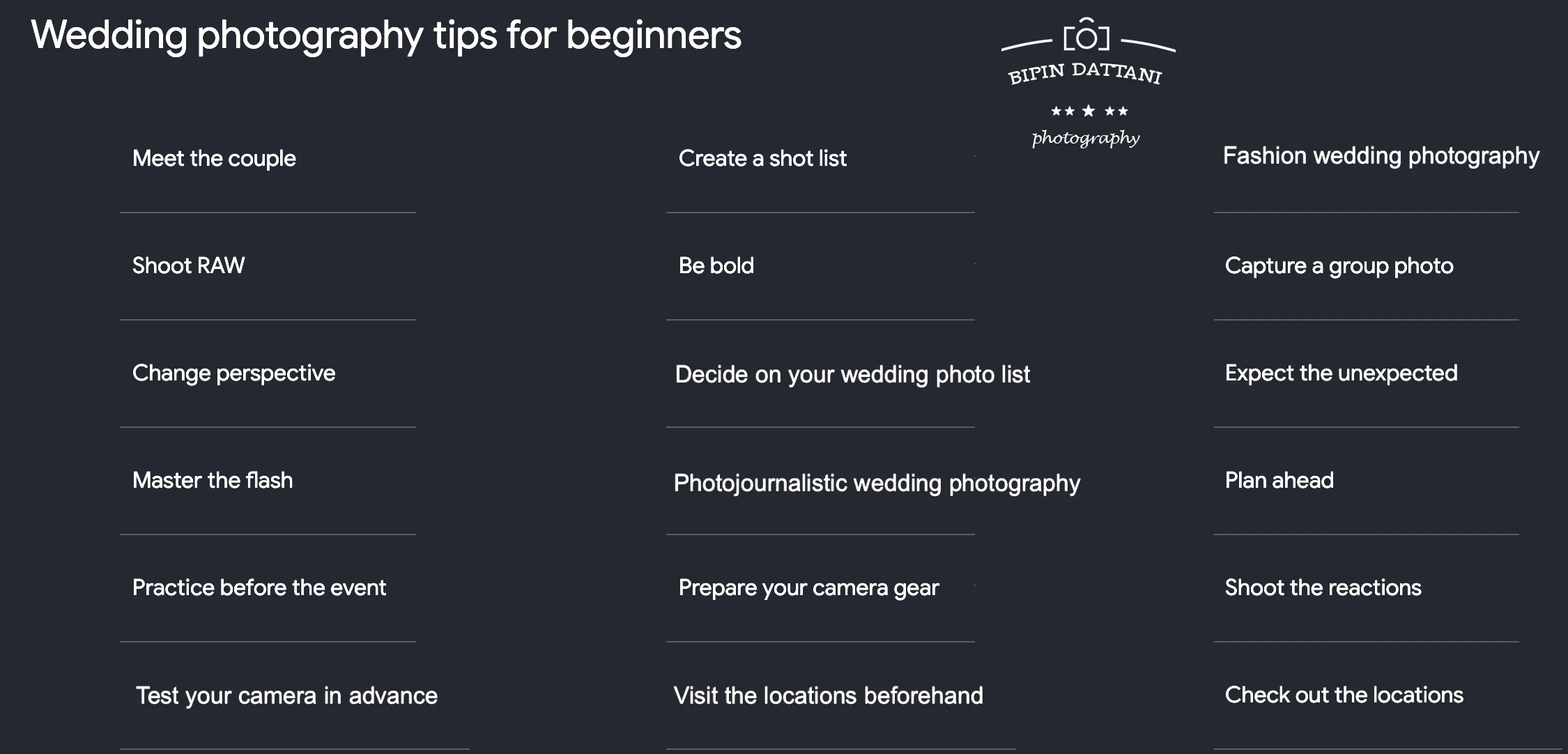The height and width of the screenshot is (754, 1568).
Task: Click the camera icon in the logo
Action: click(1086, 34)
